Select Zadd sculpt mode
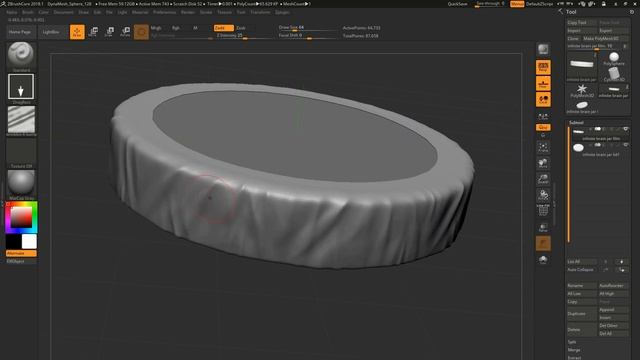 tap(223, 28)
